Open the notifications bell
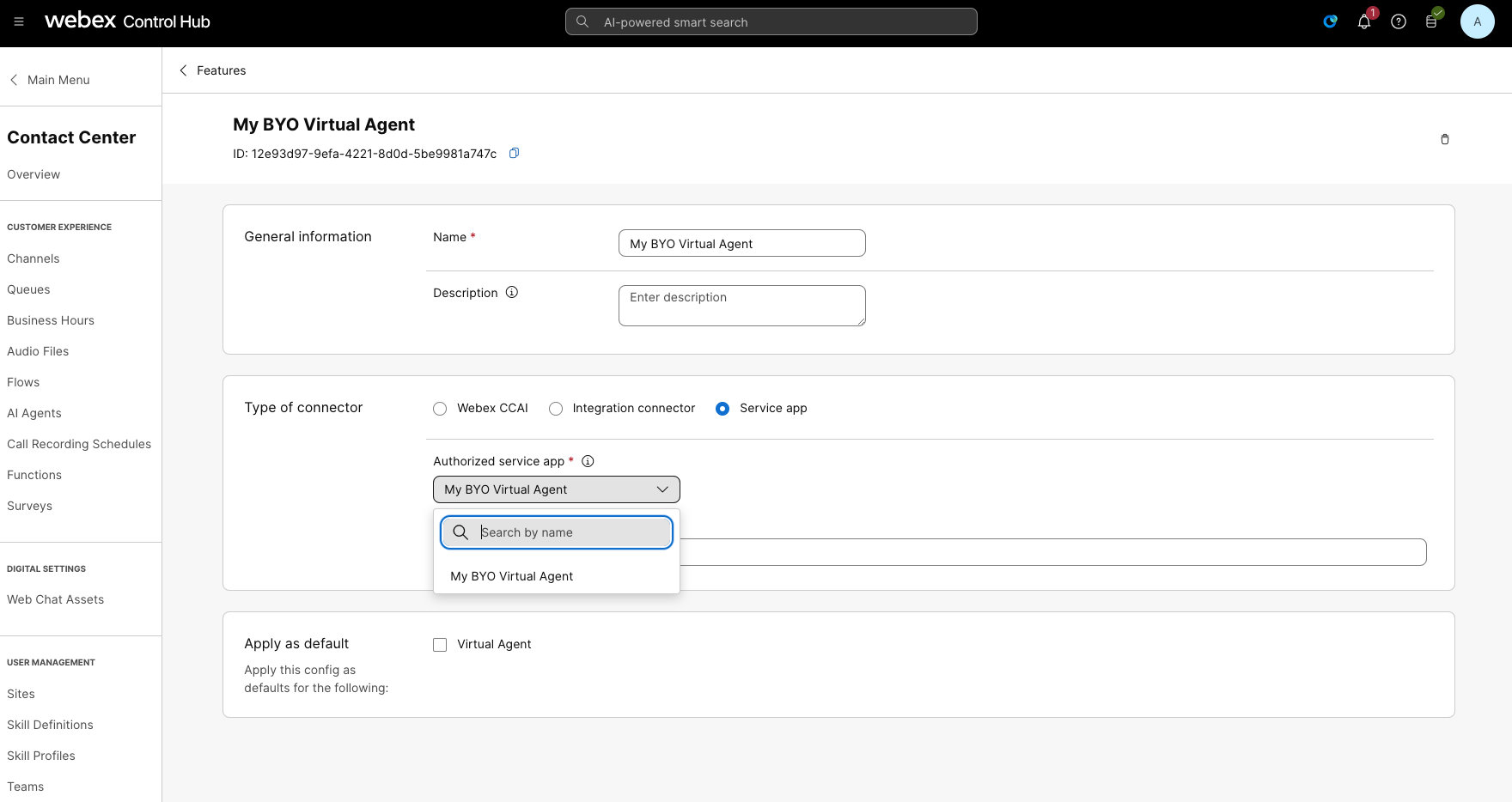Screen dimensions: 1512x802 pos(1364,21)
